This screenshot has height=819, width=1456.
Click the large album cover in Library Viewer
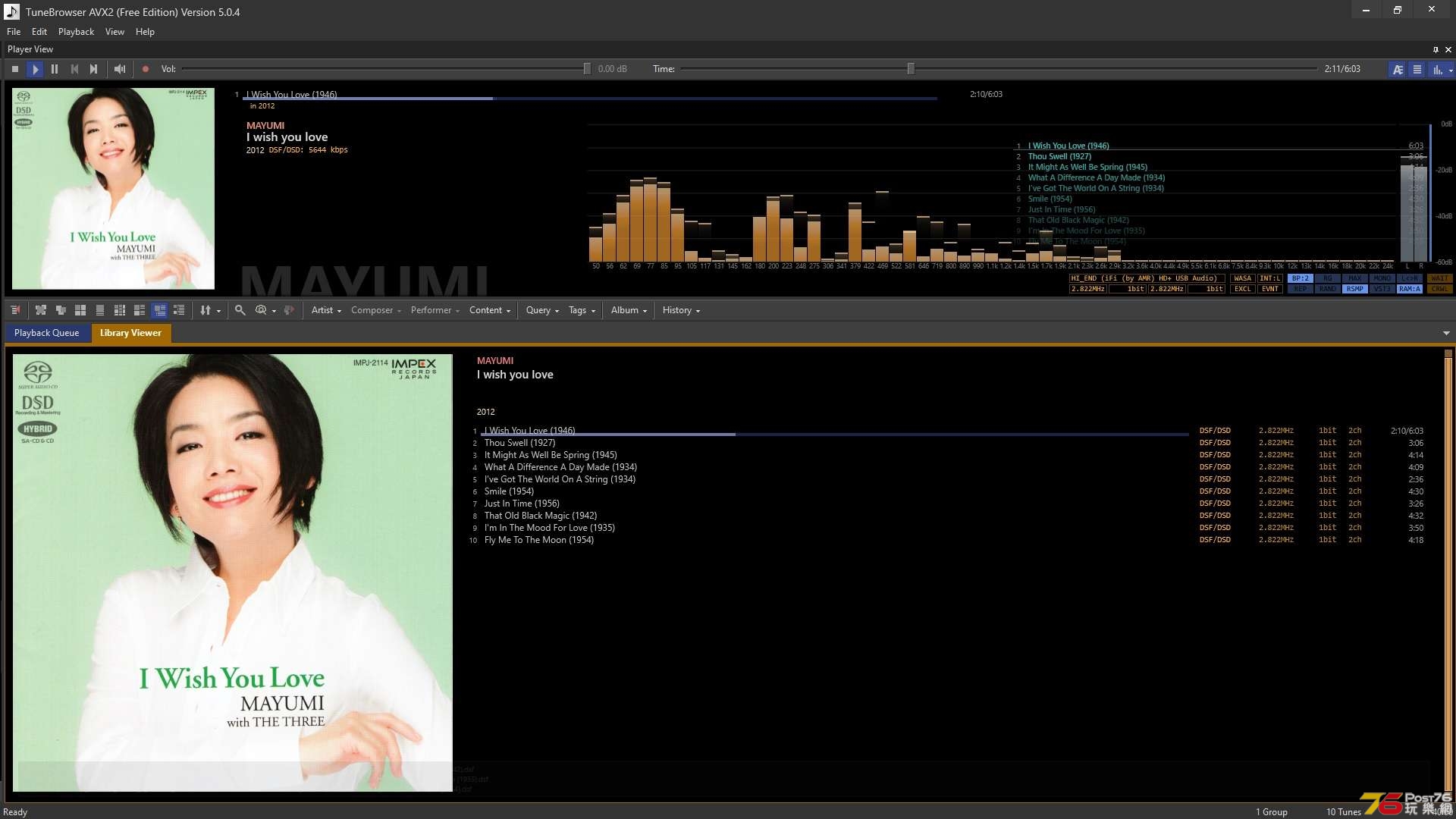click(233, 573)
